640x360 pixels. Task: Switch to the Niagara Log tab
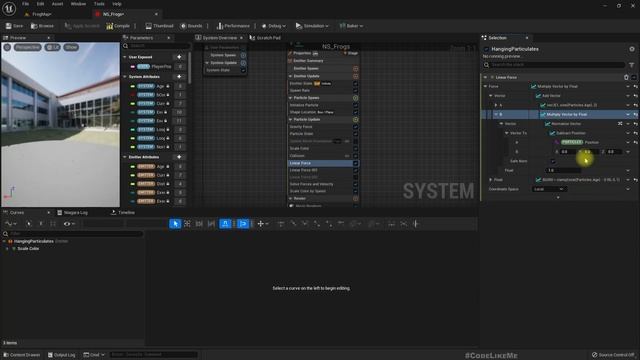tap(73, 213)
